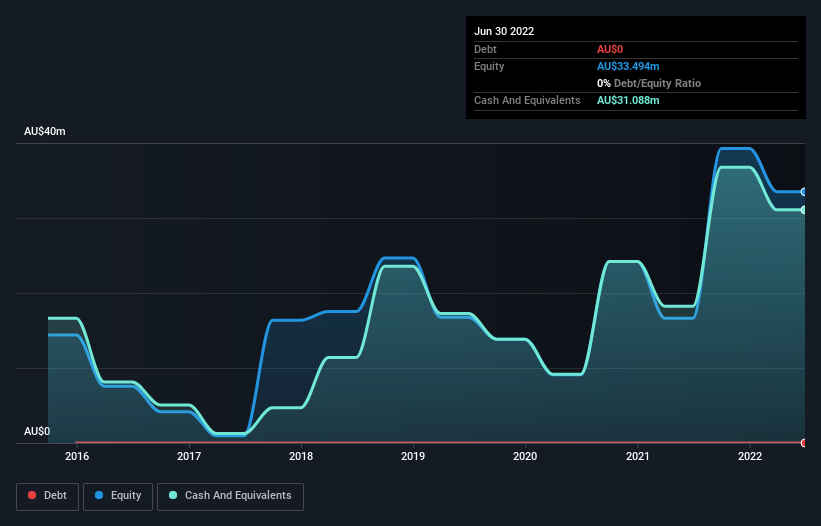Toggle the Equity series legend button
Screen dimensions: 821x526
[x=118, y=496]
